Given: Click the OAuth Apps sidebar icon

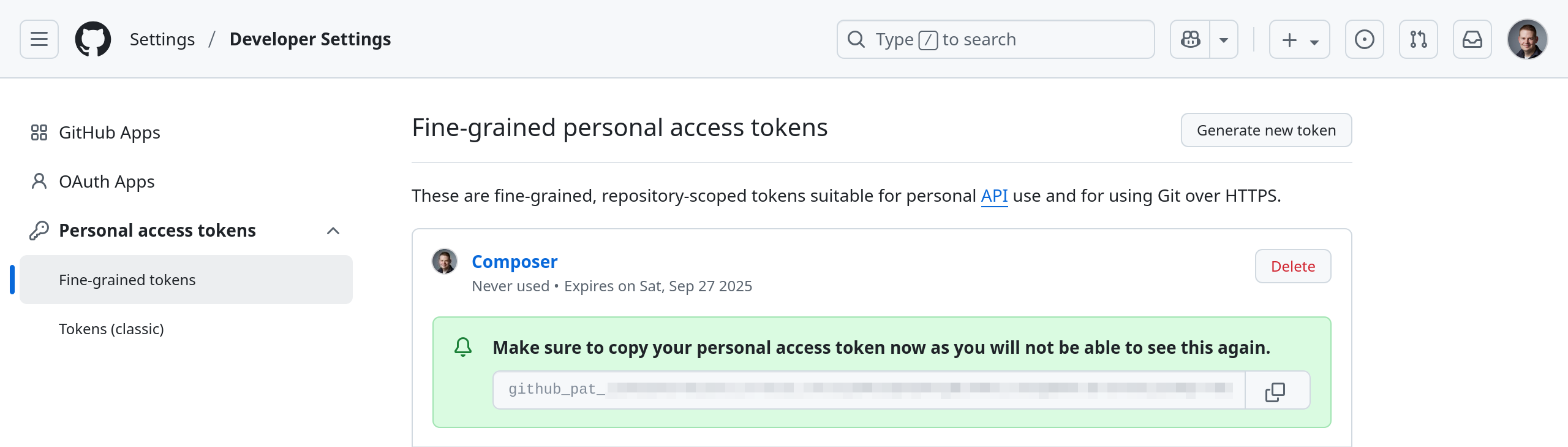Looking at the screenshot, I should click(x=40, y=181).
